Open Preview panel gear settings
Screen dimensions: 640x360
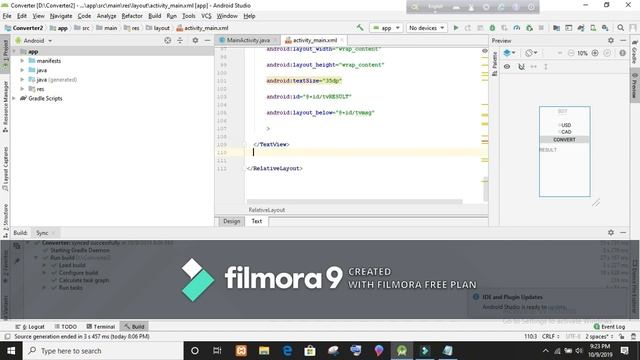pos(611,40)
